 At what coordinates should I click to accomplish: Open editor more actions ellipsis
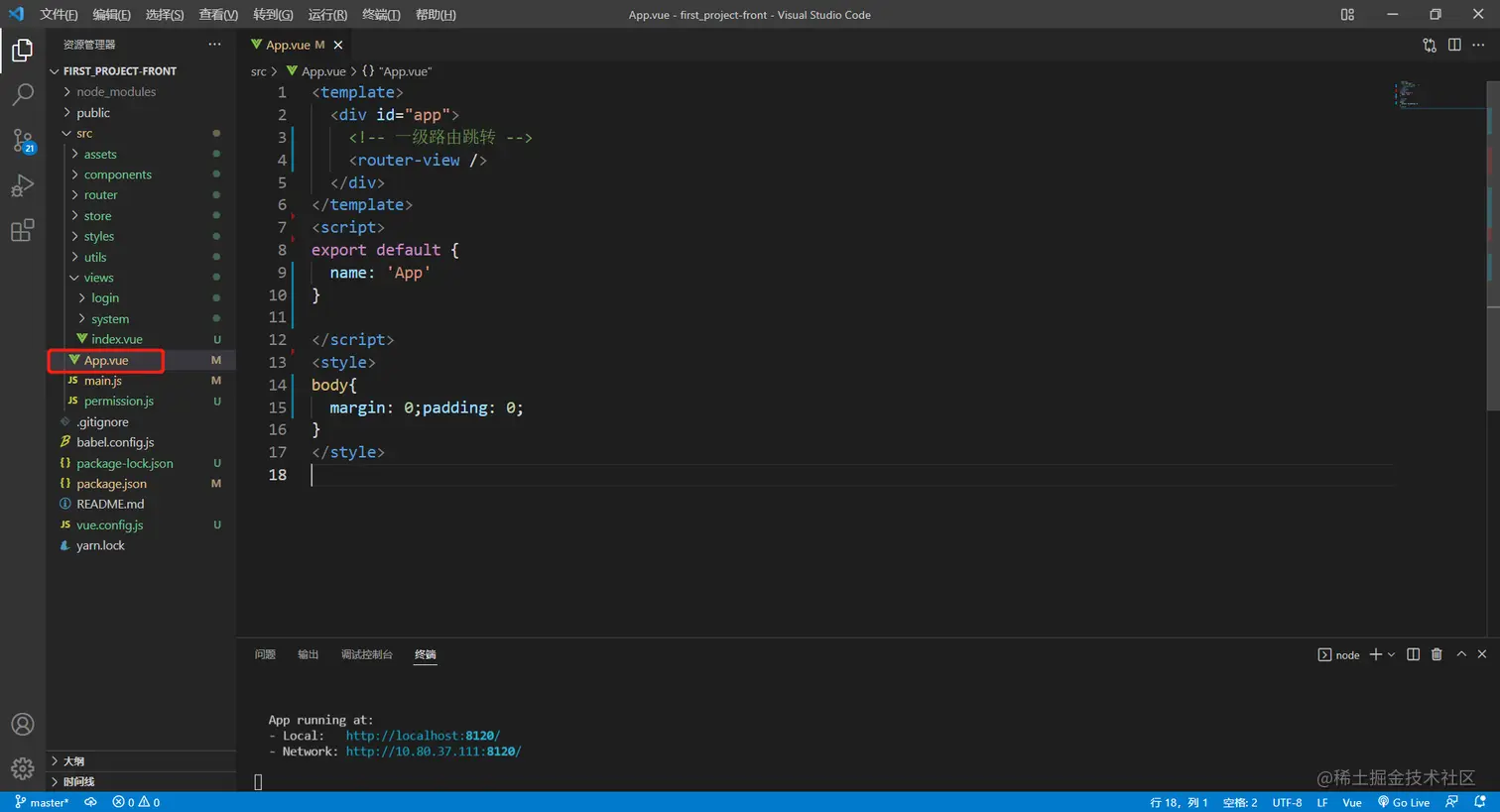pos(1478,45)
